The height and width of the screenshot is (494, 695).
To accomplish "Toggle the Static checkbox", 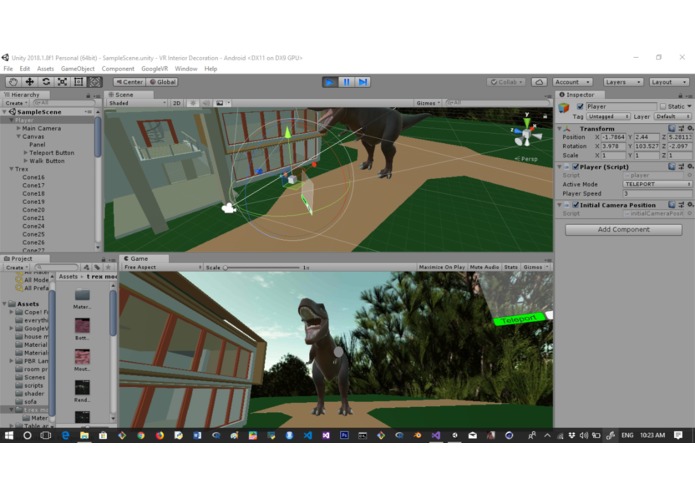I will 663,106.
